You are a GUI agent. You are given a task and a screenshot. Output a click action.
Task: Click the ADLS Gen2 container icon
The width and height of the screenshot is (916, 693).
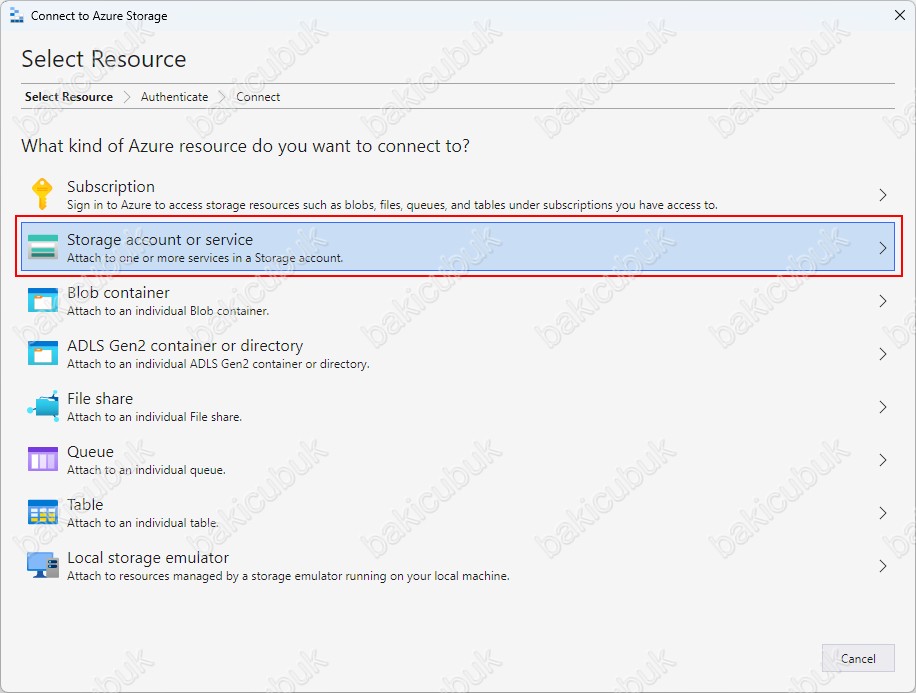43,353
